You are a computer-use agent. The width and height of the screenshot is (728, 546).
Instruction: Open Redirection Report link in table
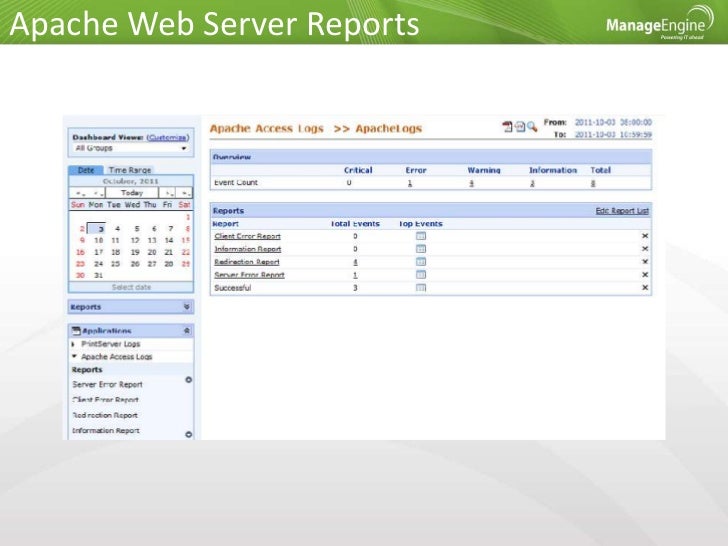pos(247,262)
